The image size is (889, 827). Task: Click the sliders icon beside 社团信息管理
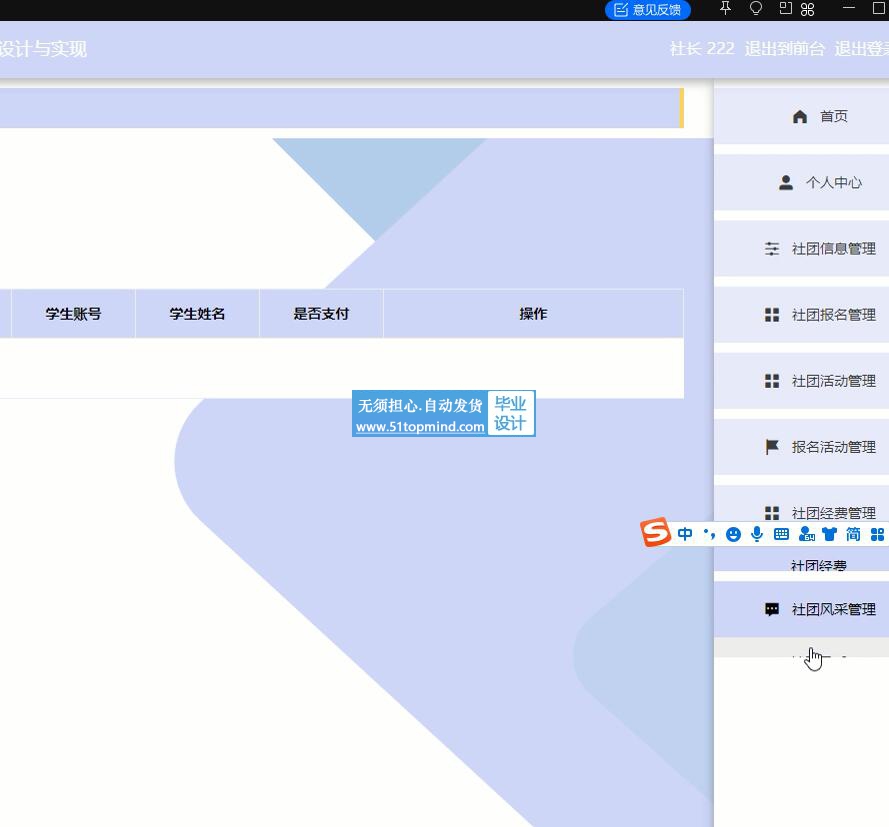772,249
